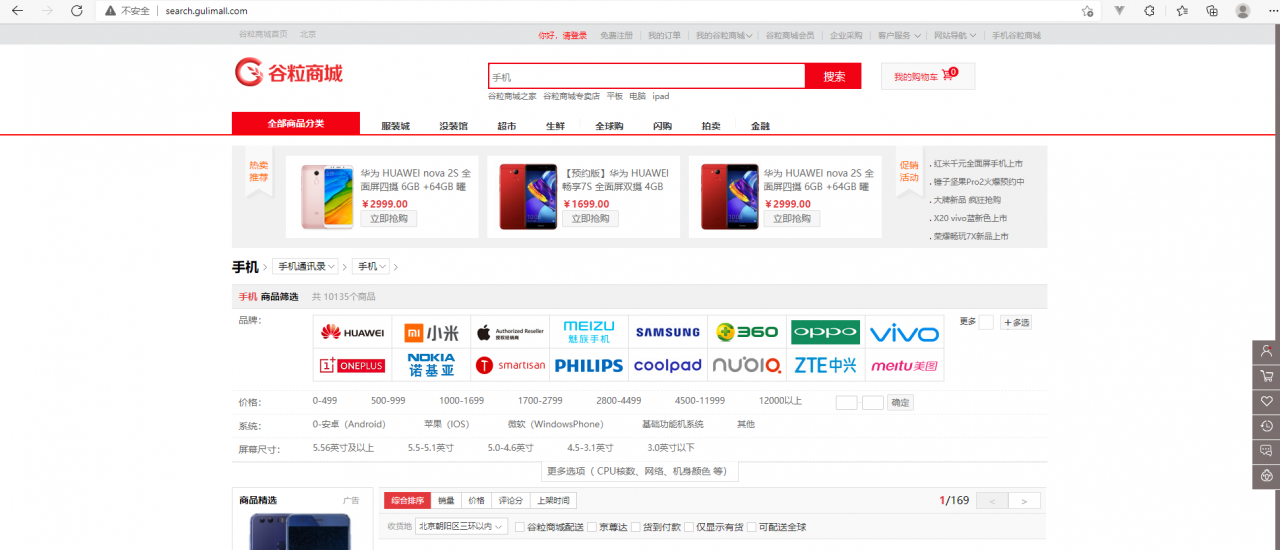Viewport: 1280px width, 550px height.
Task: Open the browser favorites list icon
Action: (x=1181, y=11)
